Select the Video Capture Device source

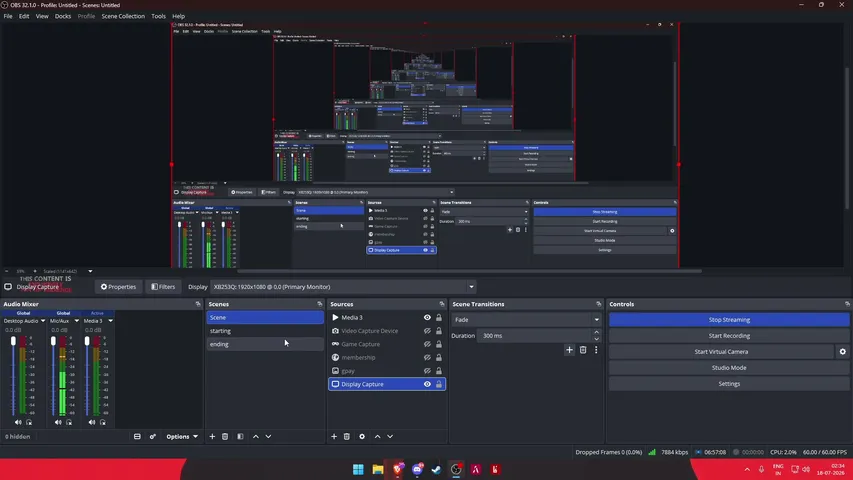pos(387,331)
